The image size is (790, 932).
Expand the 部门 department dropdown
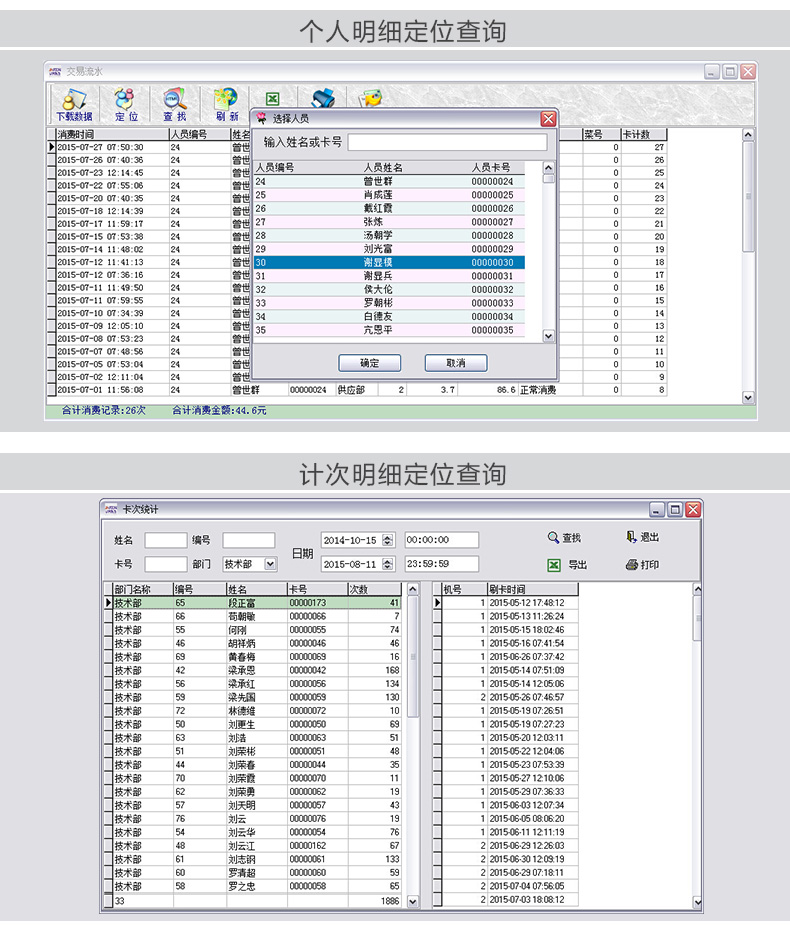coord(269,564)
